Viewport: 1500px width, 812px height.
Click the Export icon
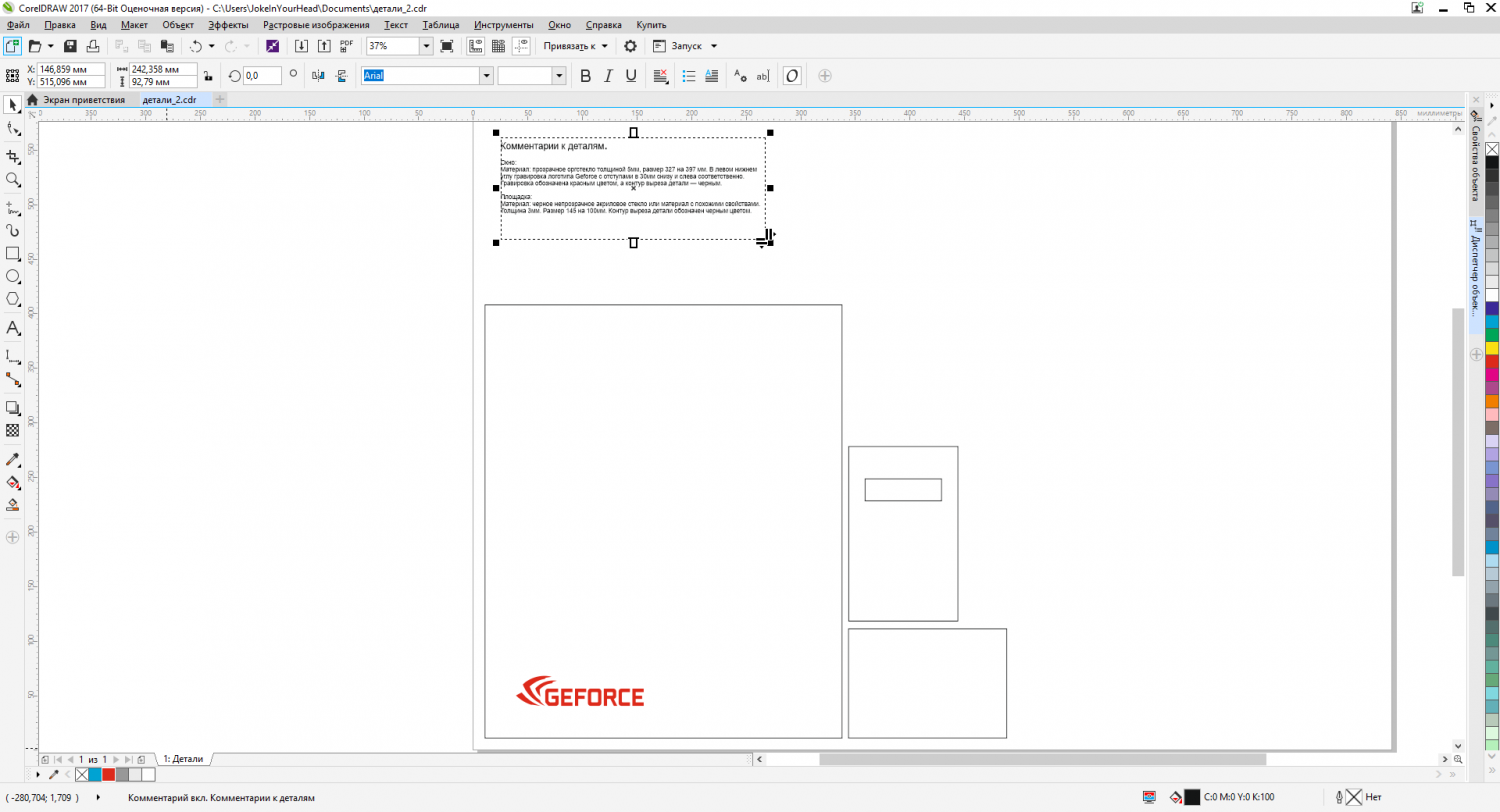tap(324, 46)
